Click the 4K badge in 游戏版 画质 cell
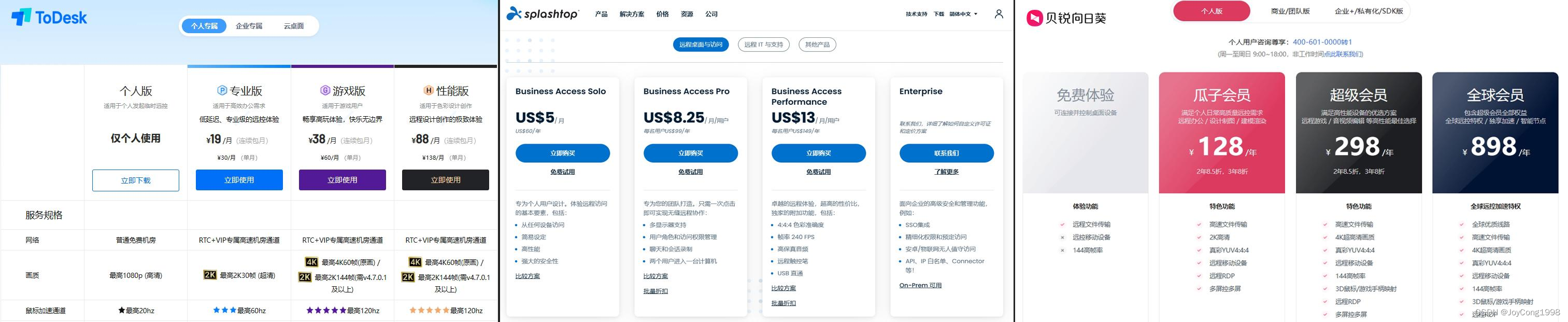1568x322 pixels. click(x=311, y=262)
